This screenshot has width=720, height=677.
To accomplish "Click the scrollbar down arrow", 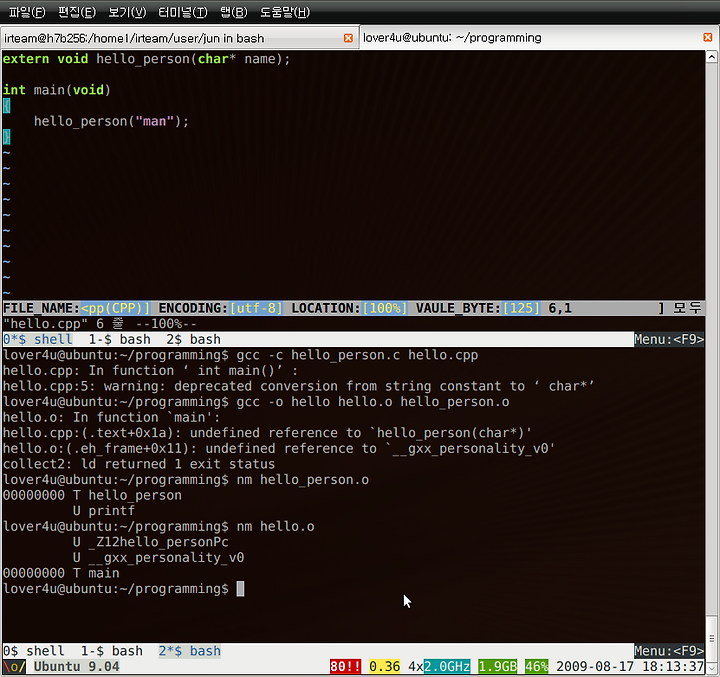I will click(712, 667).
